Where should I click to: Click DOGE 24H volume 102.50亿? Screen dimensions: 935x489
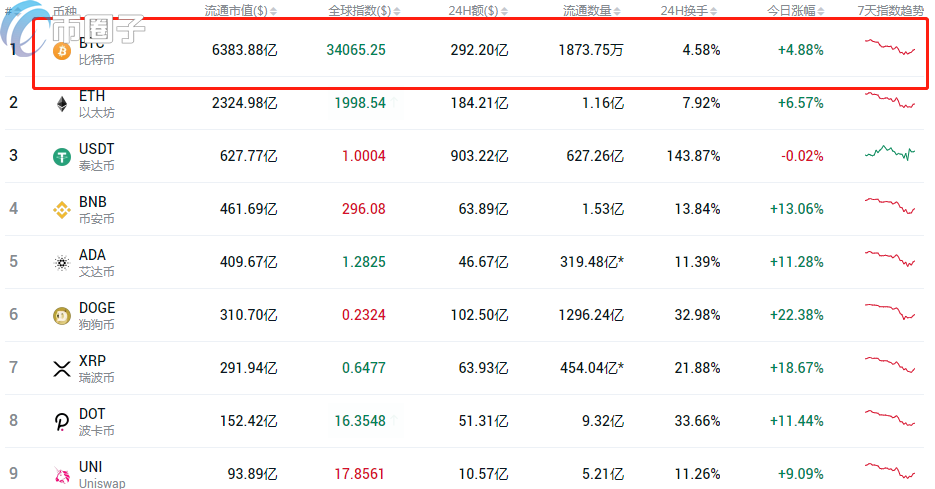[x=479, y=315]
